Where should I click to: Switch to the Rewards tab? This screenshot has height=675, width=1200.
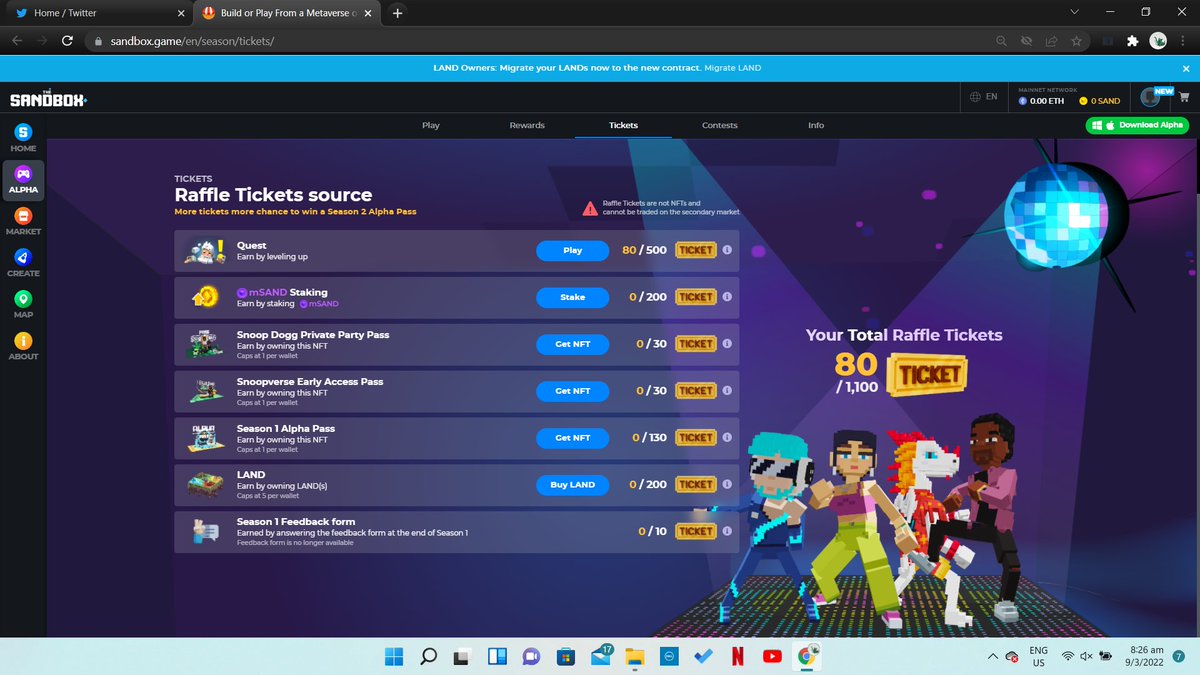point(527,125)
